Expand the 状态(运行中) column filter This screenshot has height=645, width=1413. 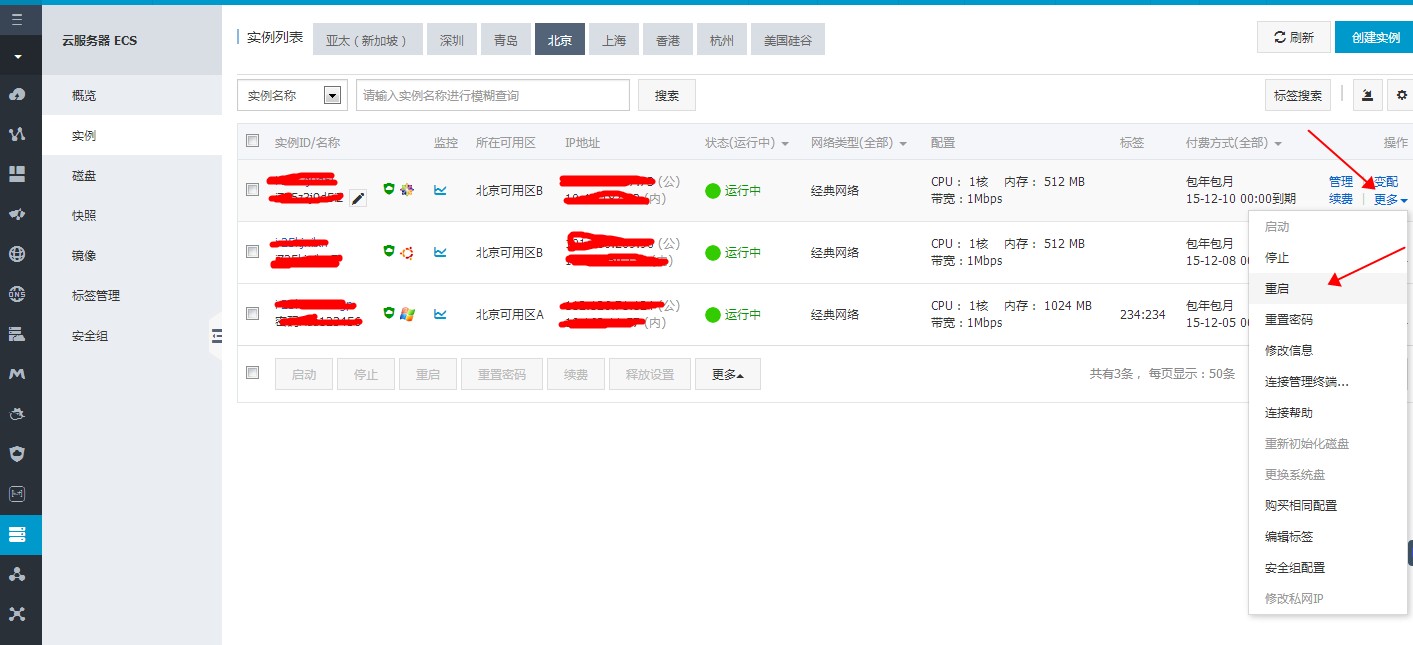[x=746, y=143]
